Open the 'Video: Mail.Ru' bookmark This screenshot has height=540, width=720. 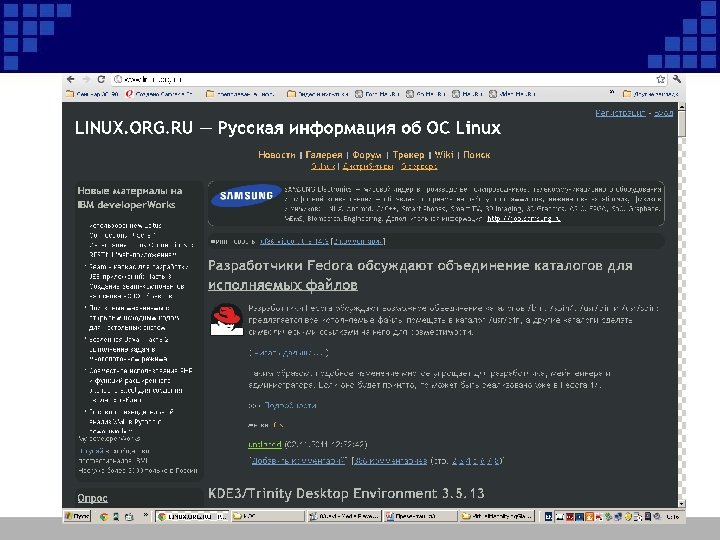point(512,94)
